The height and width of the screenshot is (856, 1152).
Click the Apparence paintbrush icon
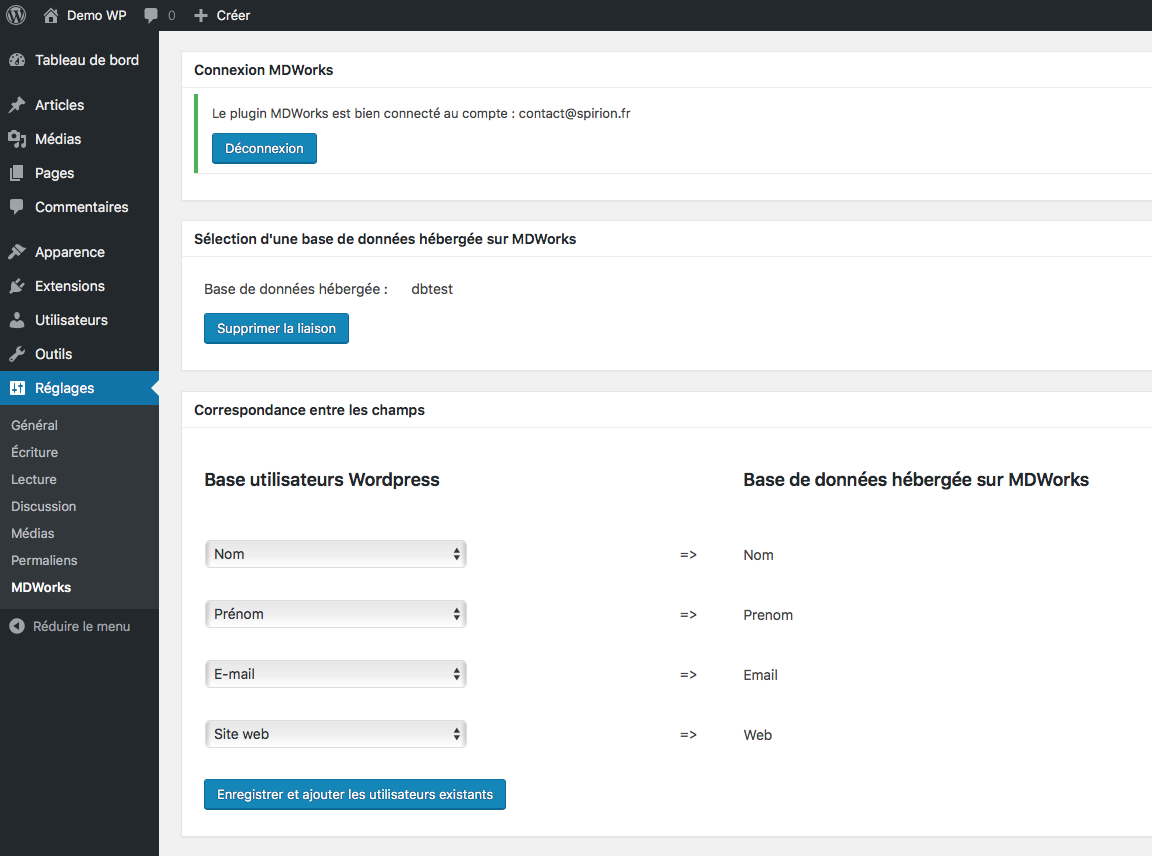17,252
